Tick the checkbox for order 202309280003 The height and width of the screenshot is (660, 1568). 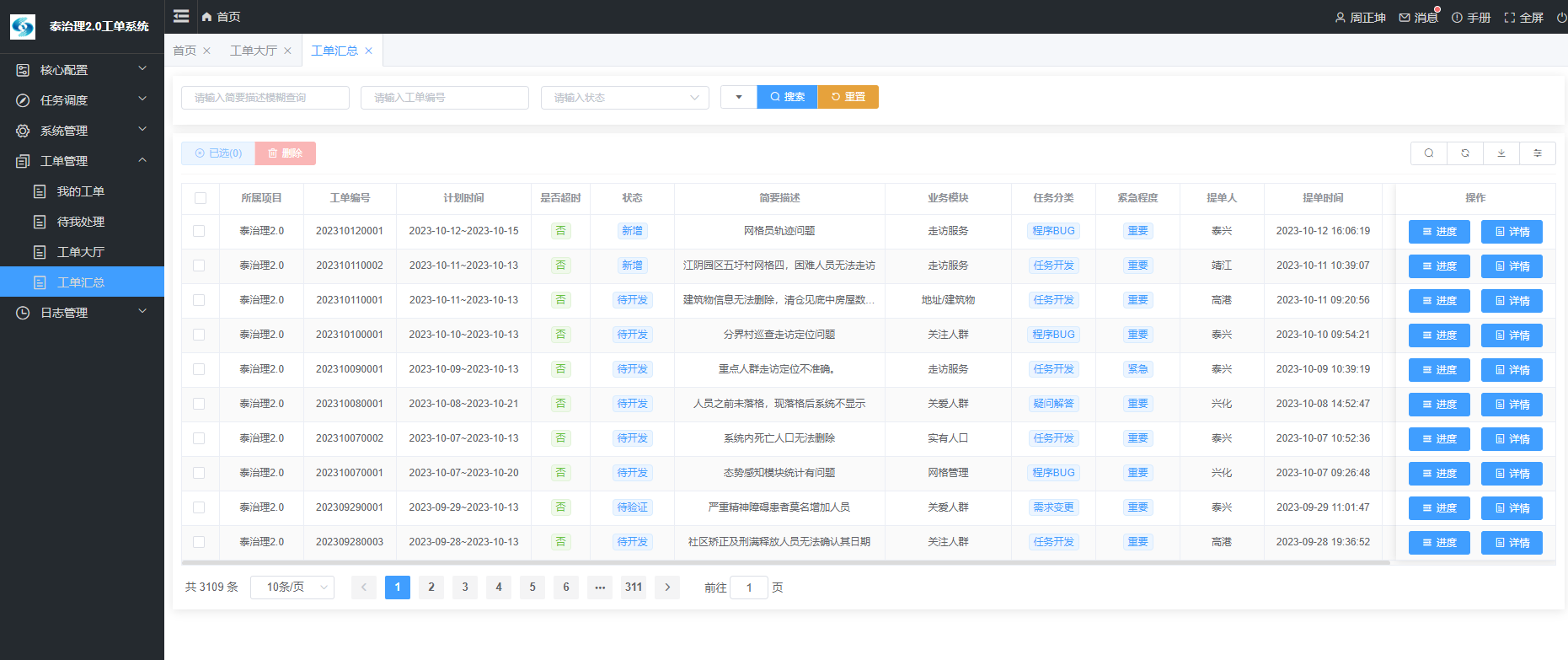pyautogui.click(x=199, y=542)
